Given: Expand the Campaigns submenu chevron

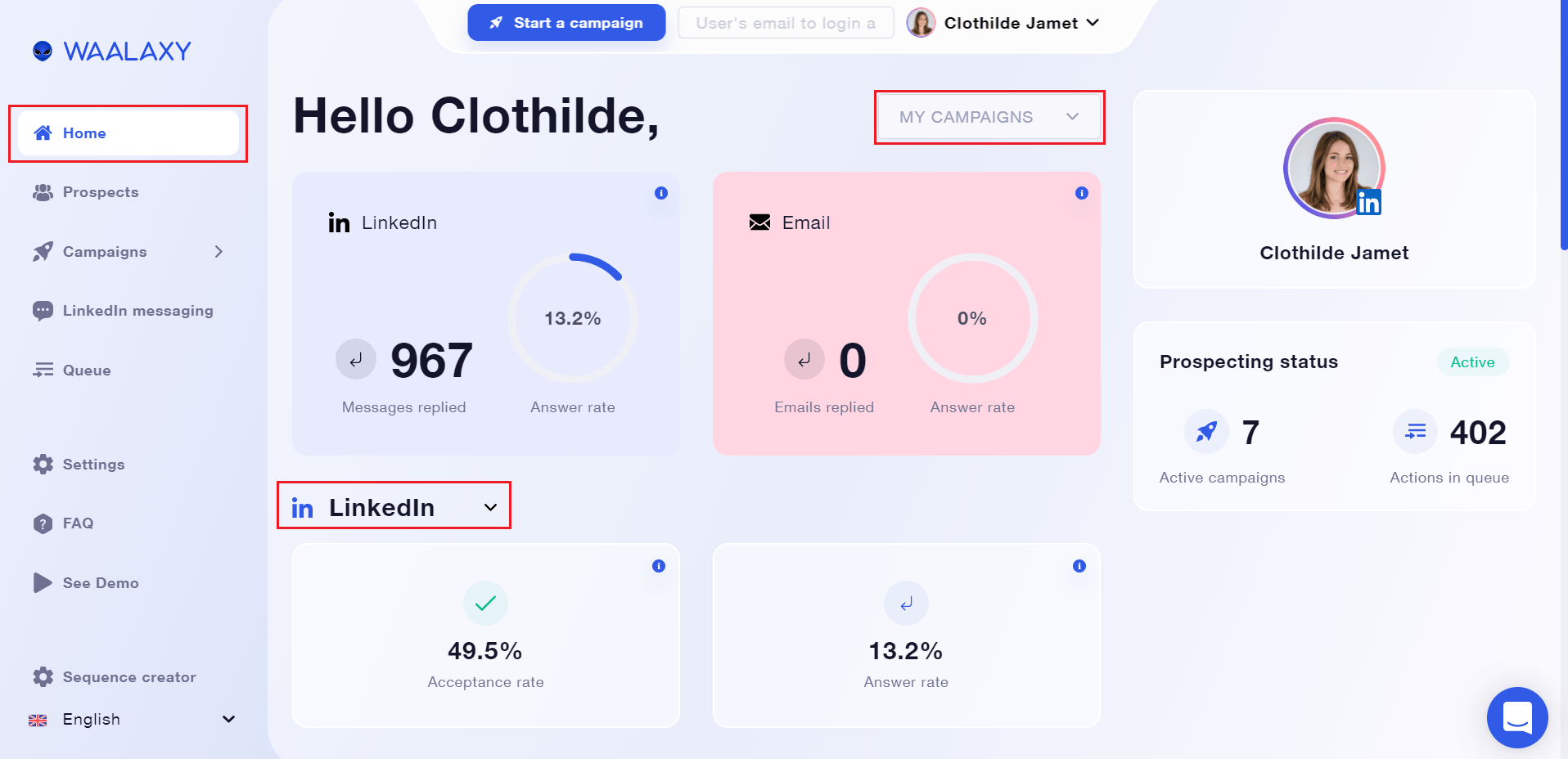Looking at the screenshot, I should [x=219, y=252].
